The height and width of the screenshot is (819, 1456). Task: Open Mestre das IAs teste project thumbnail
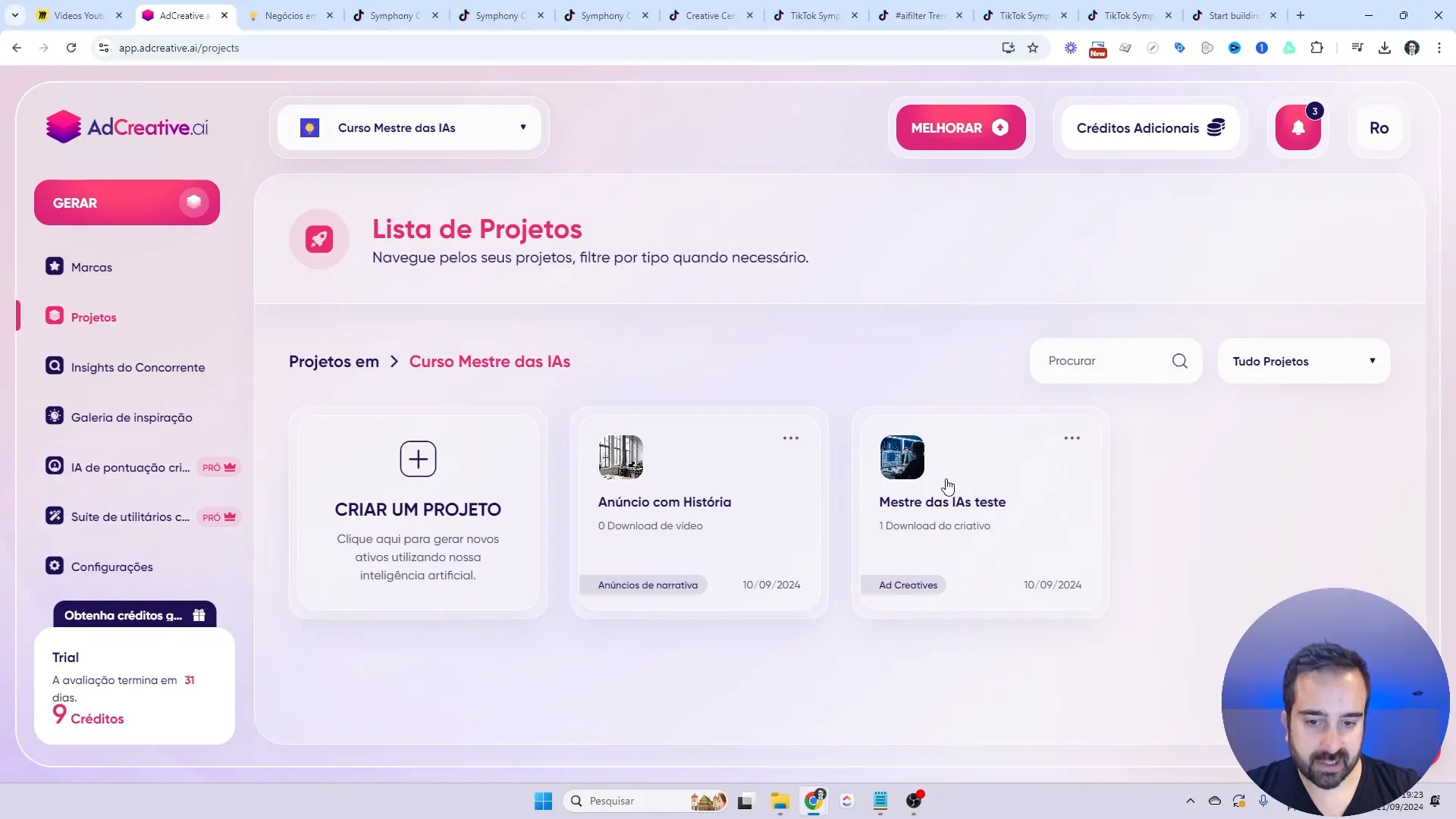tap(902, 457)
